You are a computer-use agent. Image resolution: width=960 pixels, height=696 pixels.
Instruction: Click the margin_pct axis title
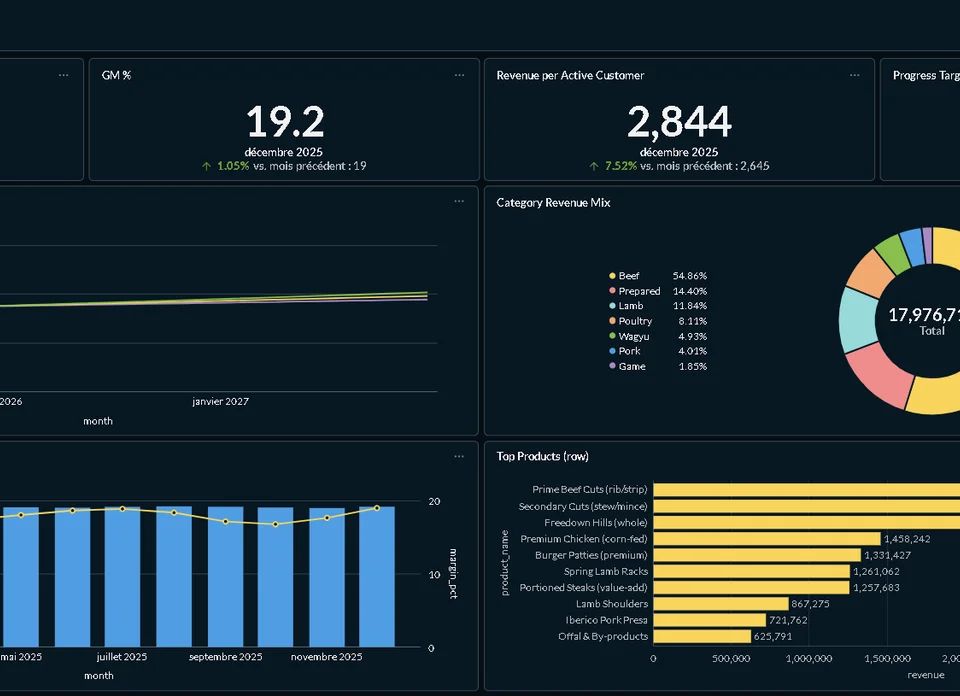point(453,574)
